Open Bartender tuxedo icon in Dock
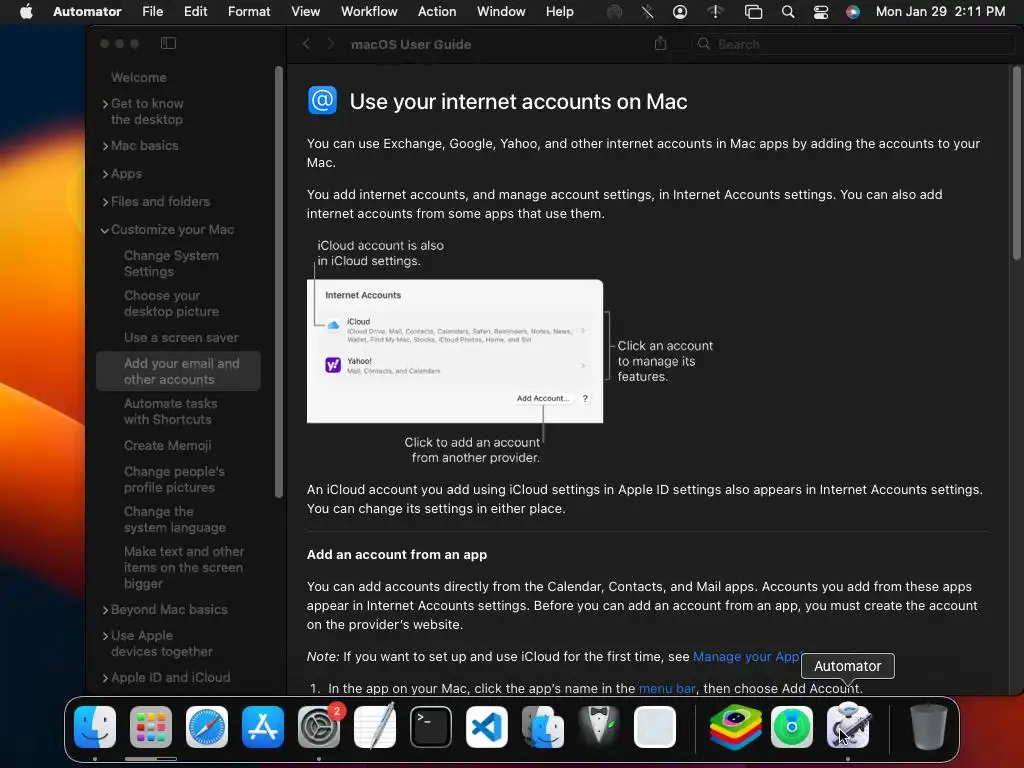The image size is (1024, 768). [599, 726]
